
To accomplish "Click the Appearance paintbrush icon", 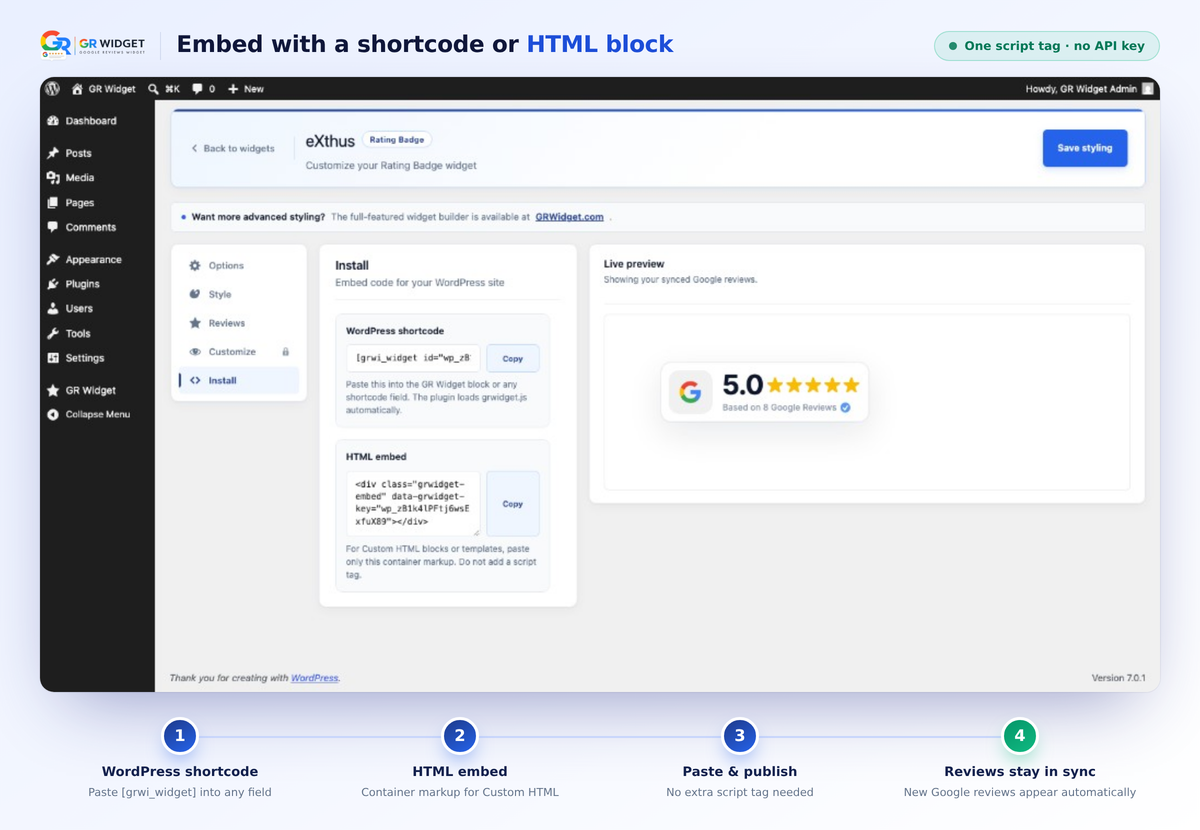I will (53, 260).
